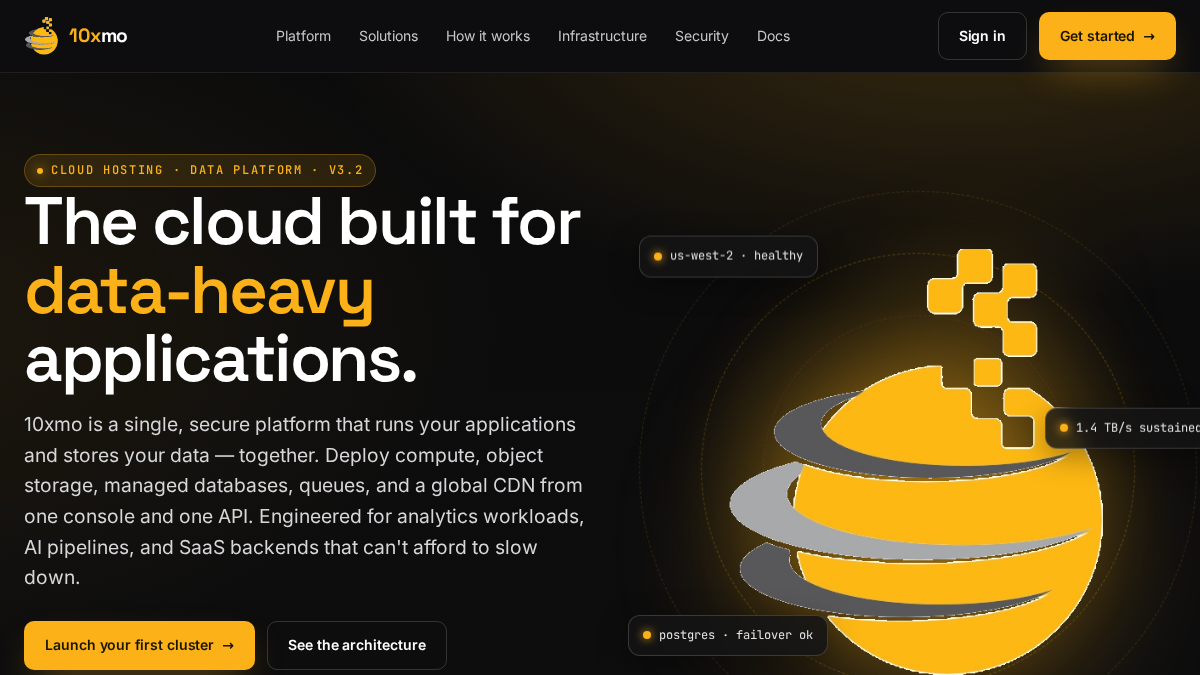The image size is (1200, 675).
Task: Click the postgres failover ok status chip
Action: tap(728, 635)
